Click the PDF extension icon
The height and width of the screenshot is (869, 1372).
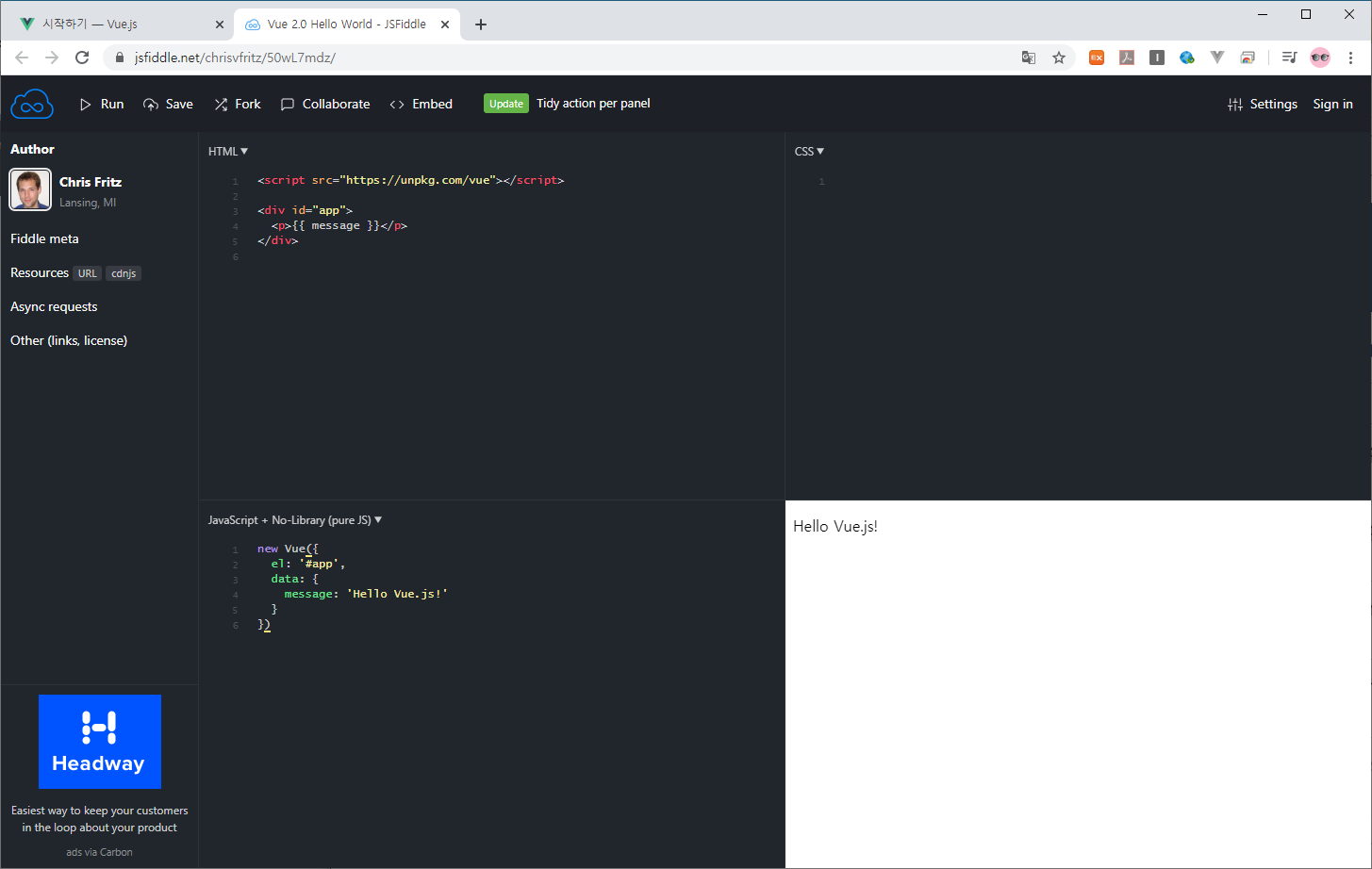pos(1127,57)
